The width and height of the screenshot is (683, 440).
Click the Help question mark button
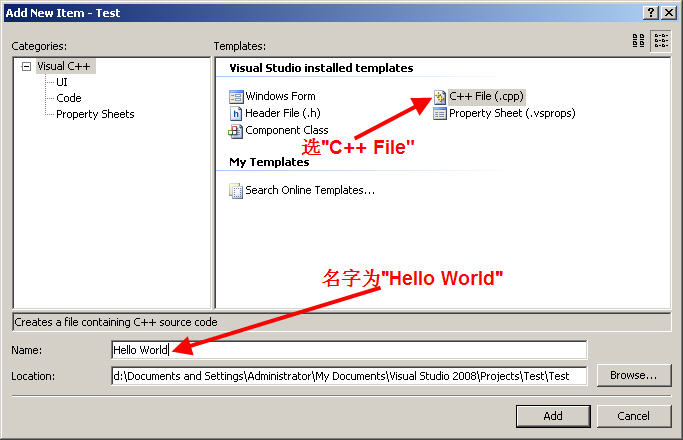[x=651, y=11]
